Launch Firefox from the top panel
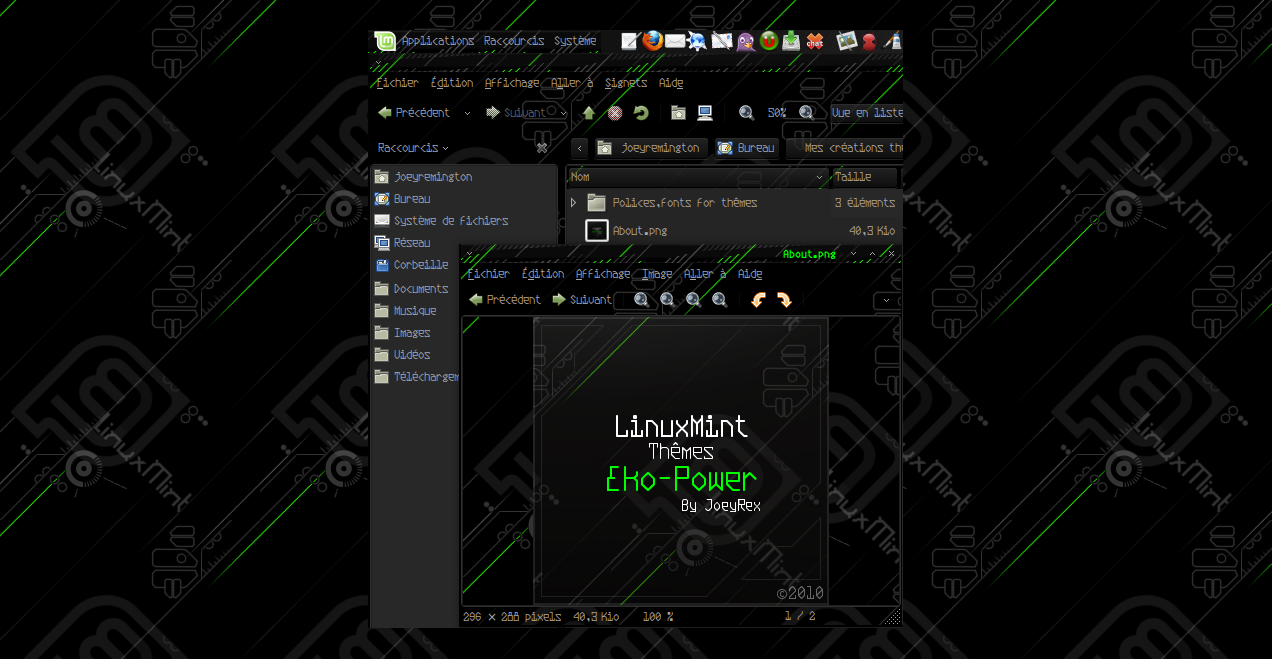The width and height of the screenshot is (1272, 659). [653, 41]
